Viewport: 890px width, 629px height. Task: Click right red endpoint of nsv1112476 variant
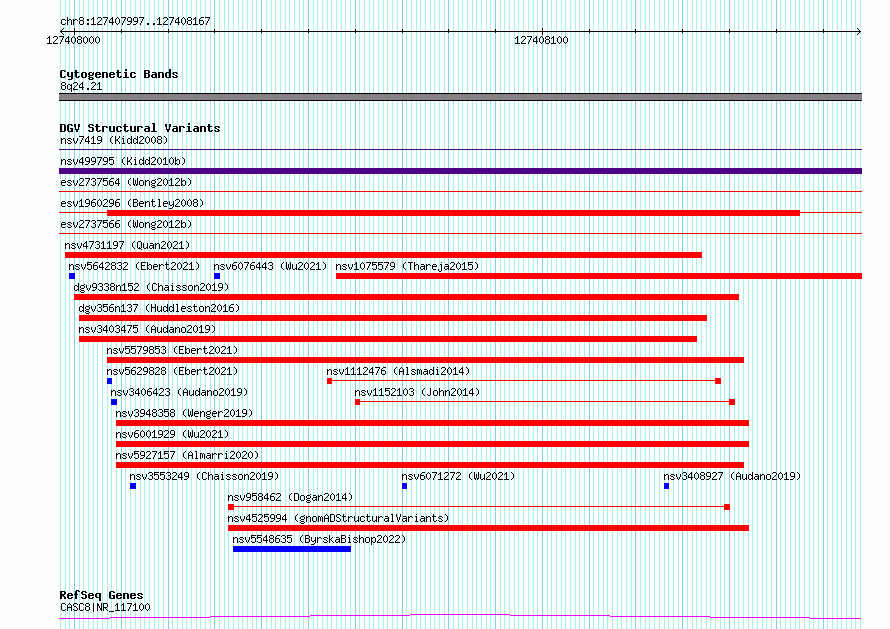pyautogui.click(x=718, y=381)
